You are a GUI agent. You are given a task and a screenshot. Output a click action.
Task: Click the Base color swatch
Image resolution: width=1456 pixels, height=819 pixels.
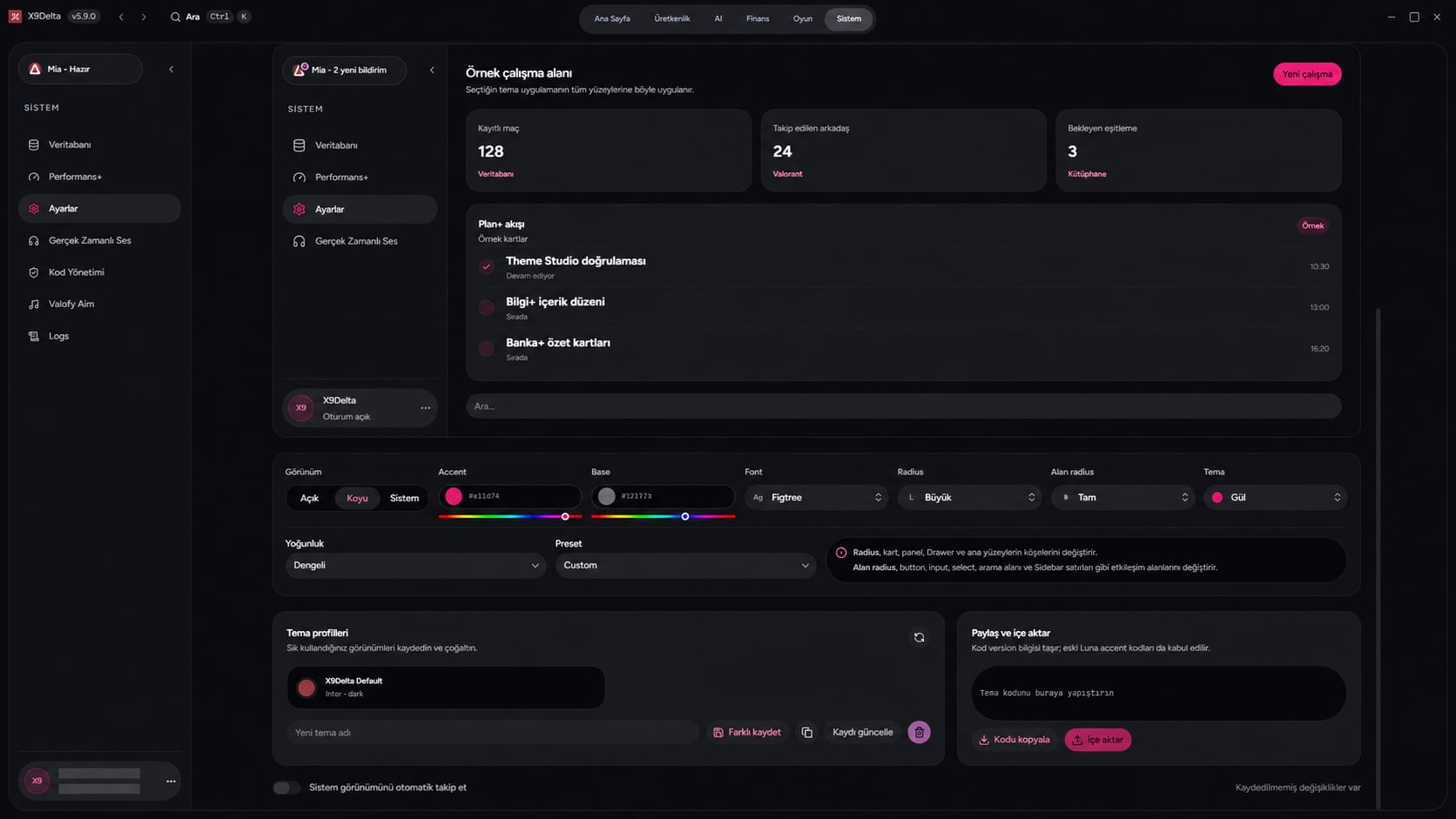coord(607,496)
